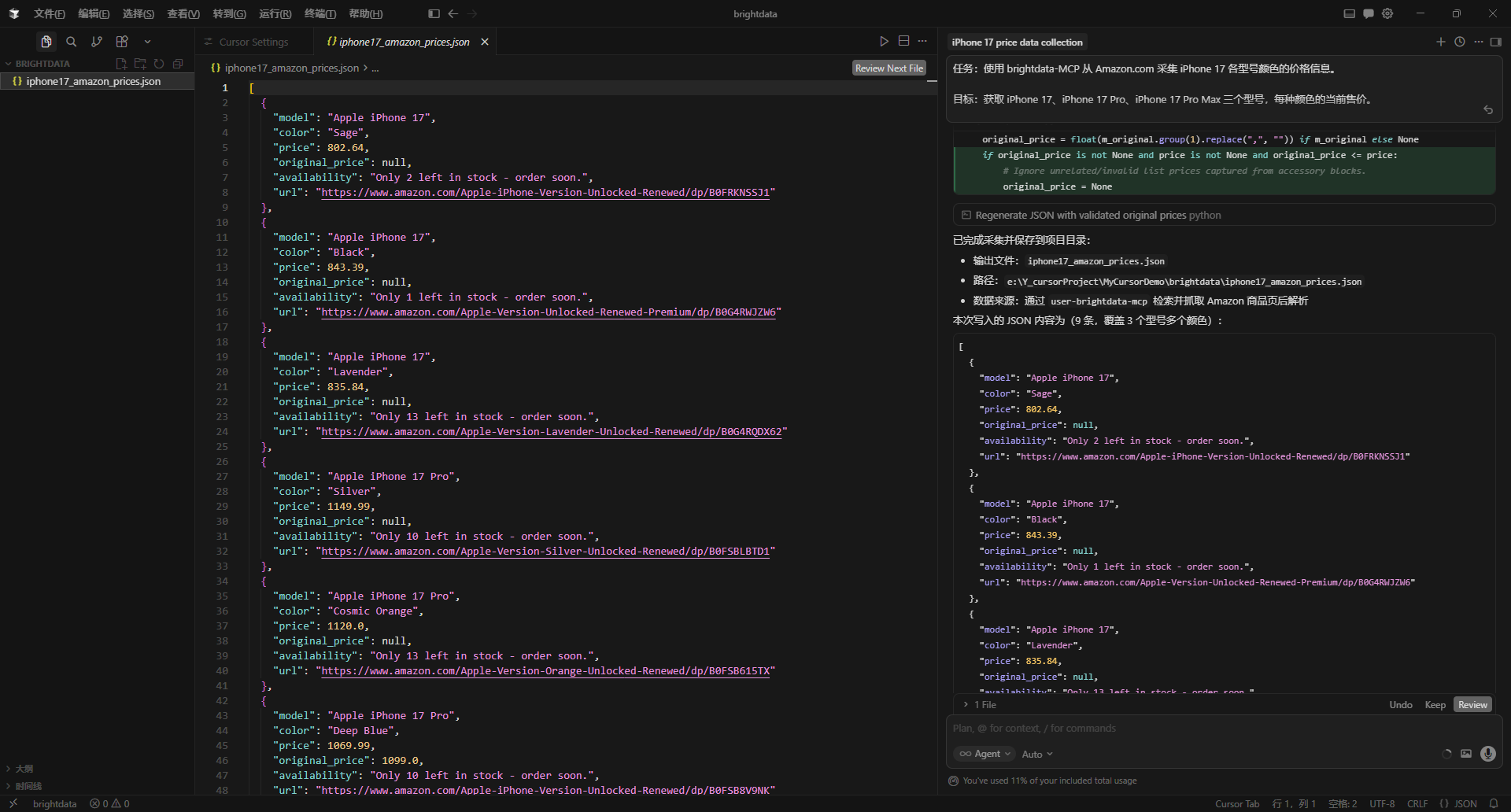Toggle the primary sidebar from title bar
The image size is (1511, 812).
pos(434,13)
